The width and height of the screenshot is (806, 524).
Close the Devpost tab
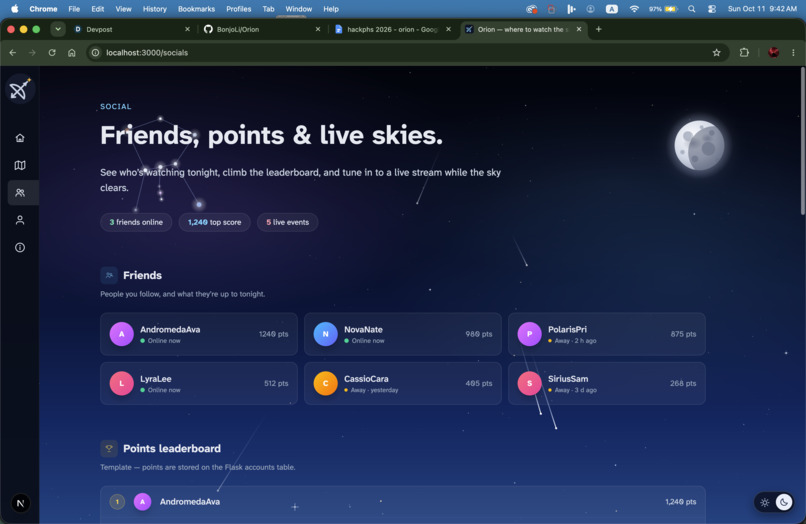(x=187, y=29)
